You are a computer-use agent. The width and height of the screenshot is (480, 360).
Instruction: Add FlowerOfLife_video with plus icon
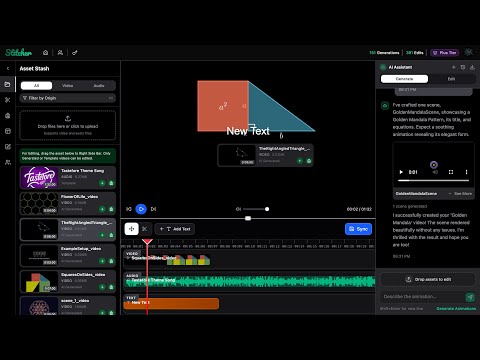pos(102,209)
